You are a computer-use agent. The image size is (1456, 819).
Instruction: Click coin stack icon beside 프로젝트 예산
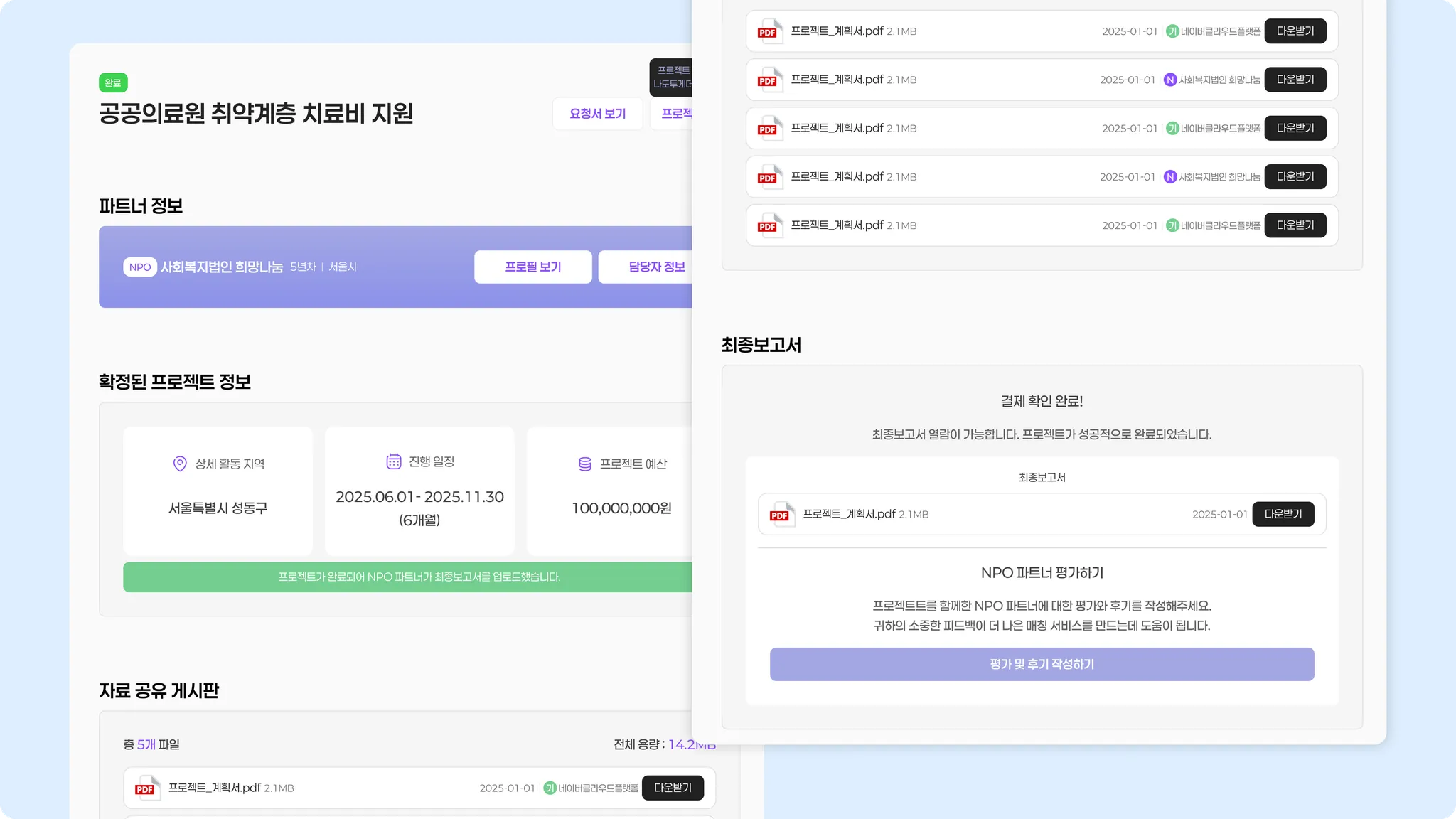(584, 464)
